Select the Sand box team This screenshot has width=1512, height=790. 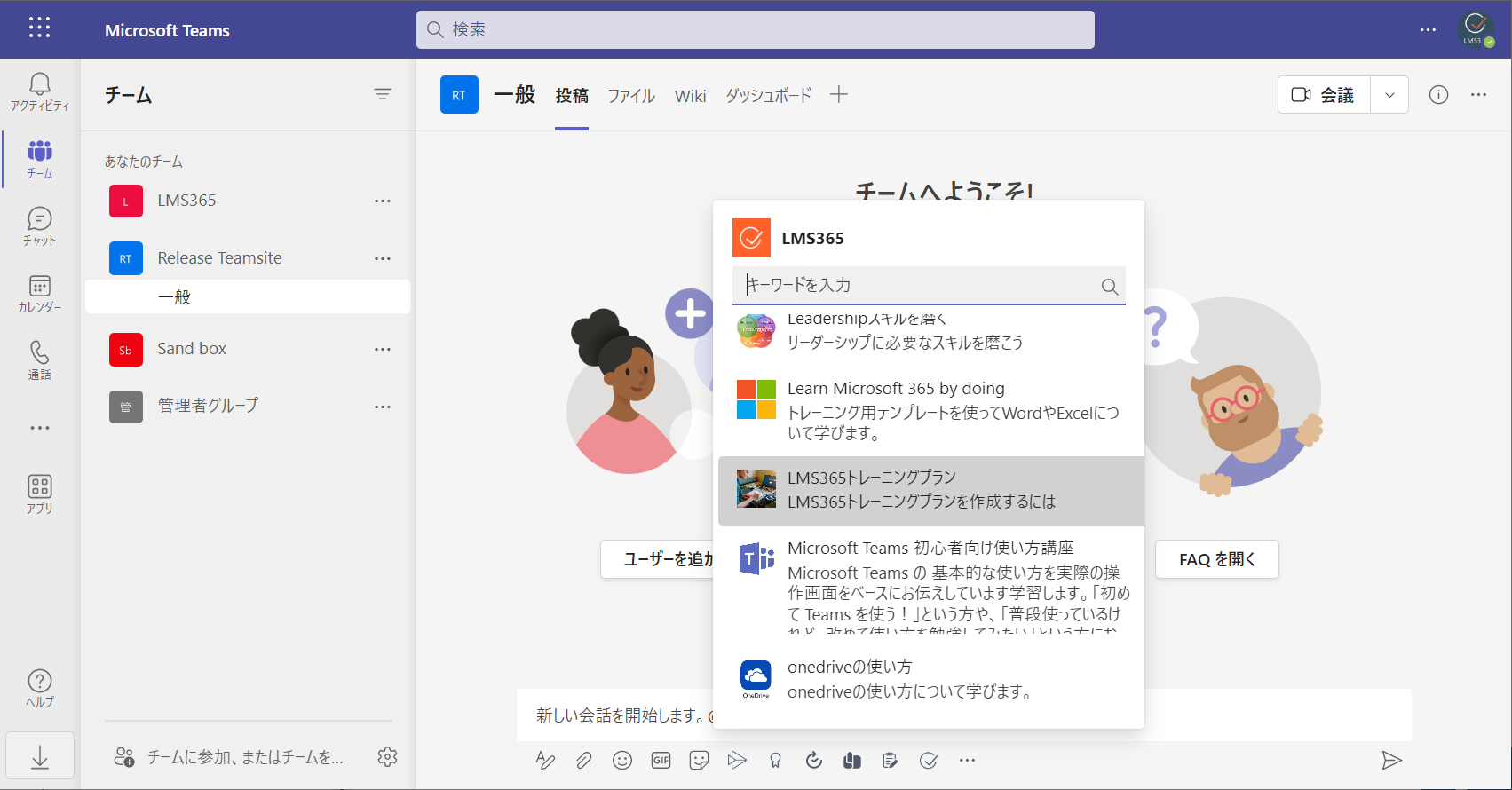pyautogui.click(x=248, y=349)
